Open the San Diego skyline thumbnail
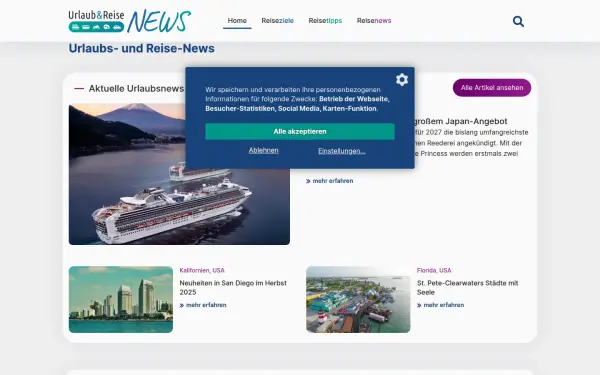This screenshot has height=375, width=600. [x=121, y=300]
